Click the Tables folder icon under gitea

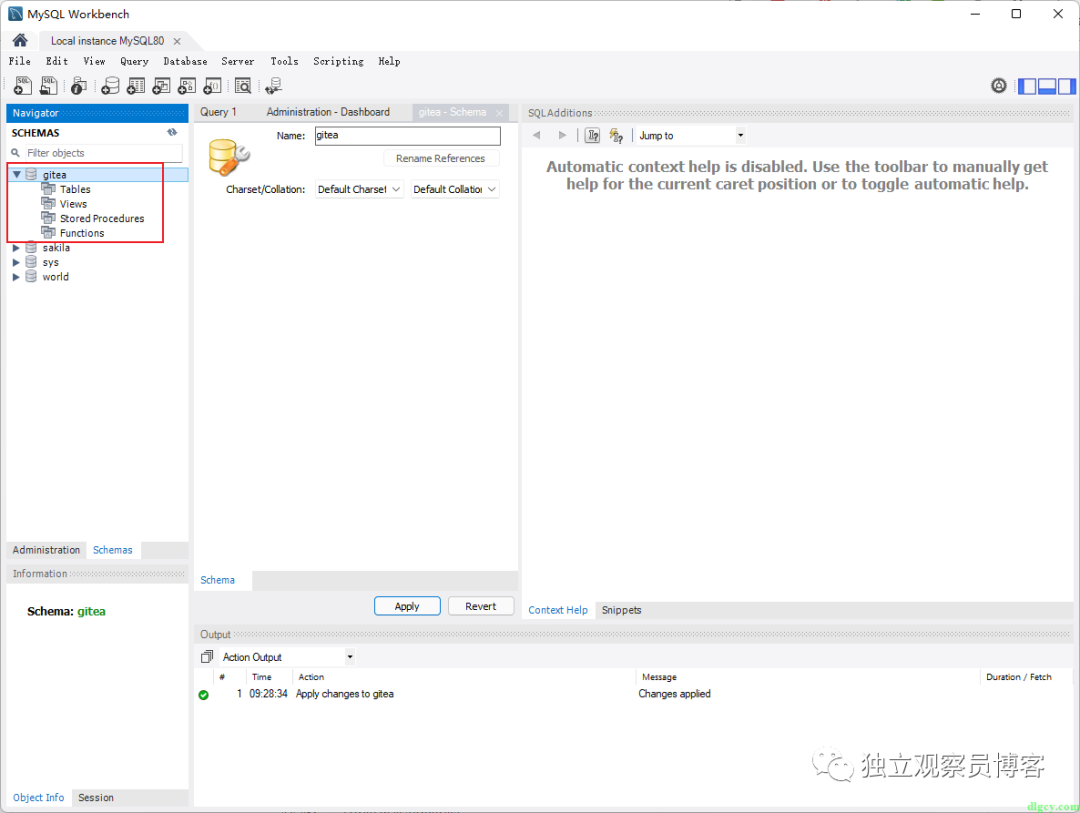click(48, 188)
